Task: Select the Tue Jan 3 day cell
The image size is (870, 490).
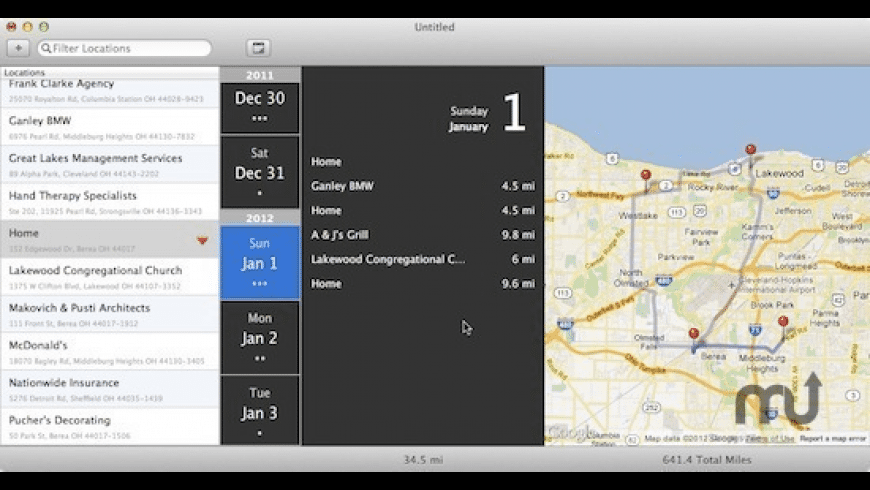Action: pos(260,411)
